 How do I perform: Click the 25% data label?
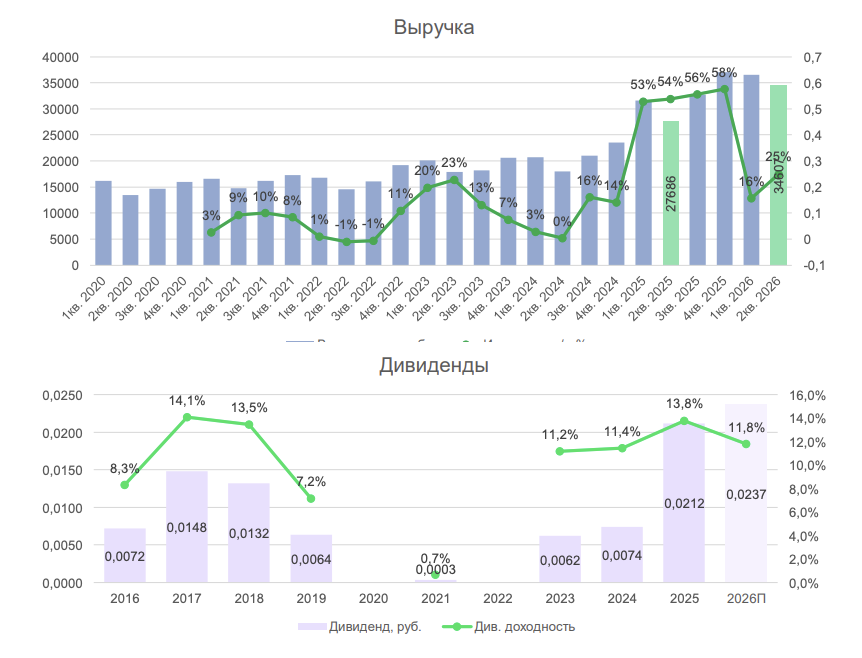(778, 157)
